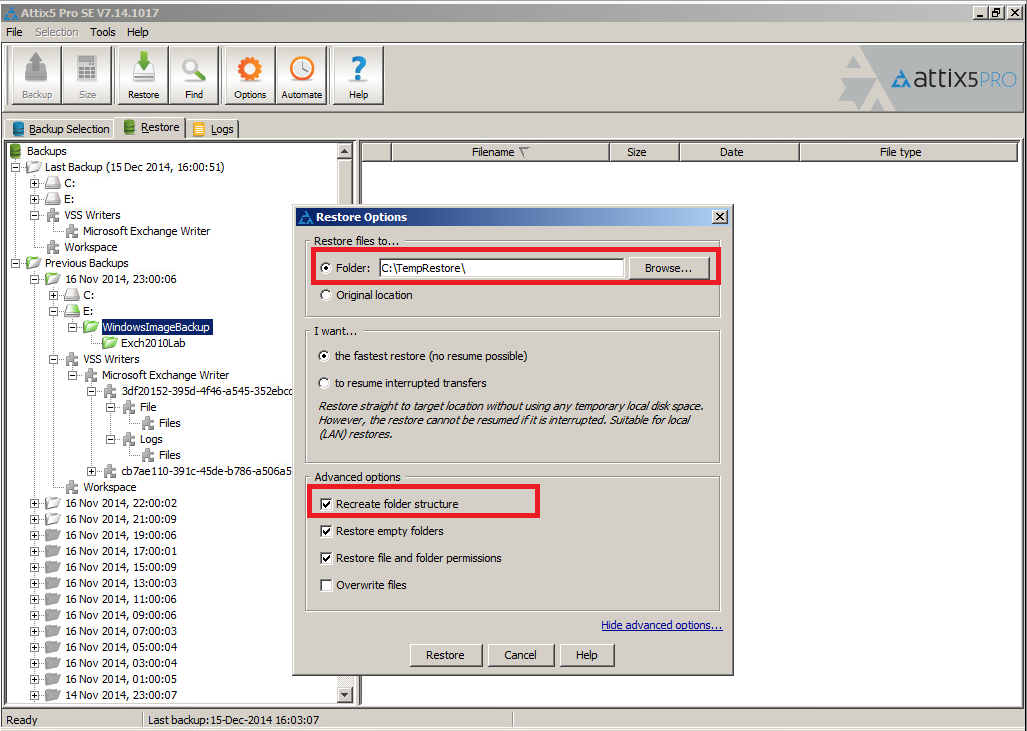Collapse the WindowsImageBackup folder node
This screenshot has width=1027, height=731.
[72, 328]
